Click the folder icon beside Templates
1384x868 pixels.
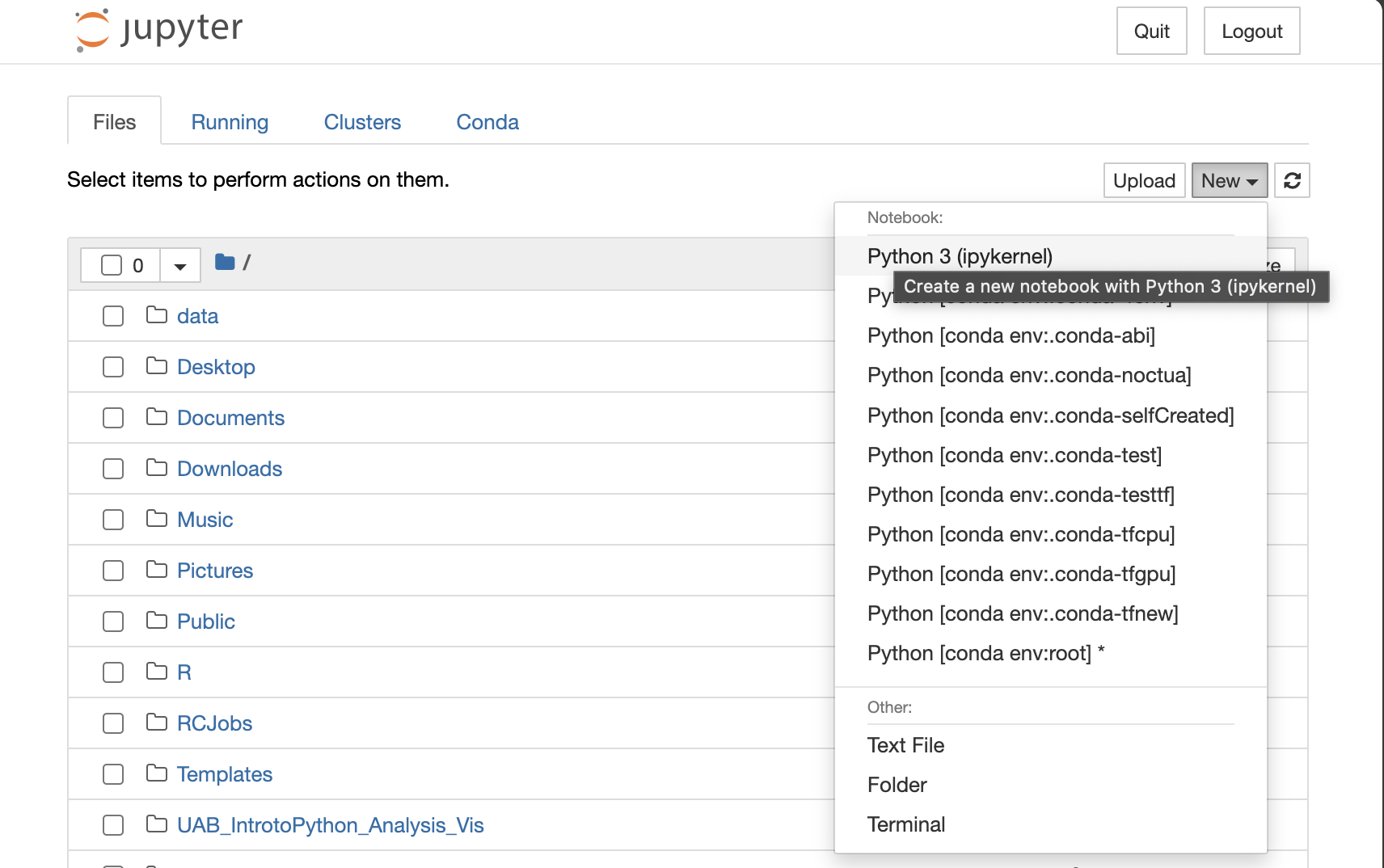click(157, 773)
